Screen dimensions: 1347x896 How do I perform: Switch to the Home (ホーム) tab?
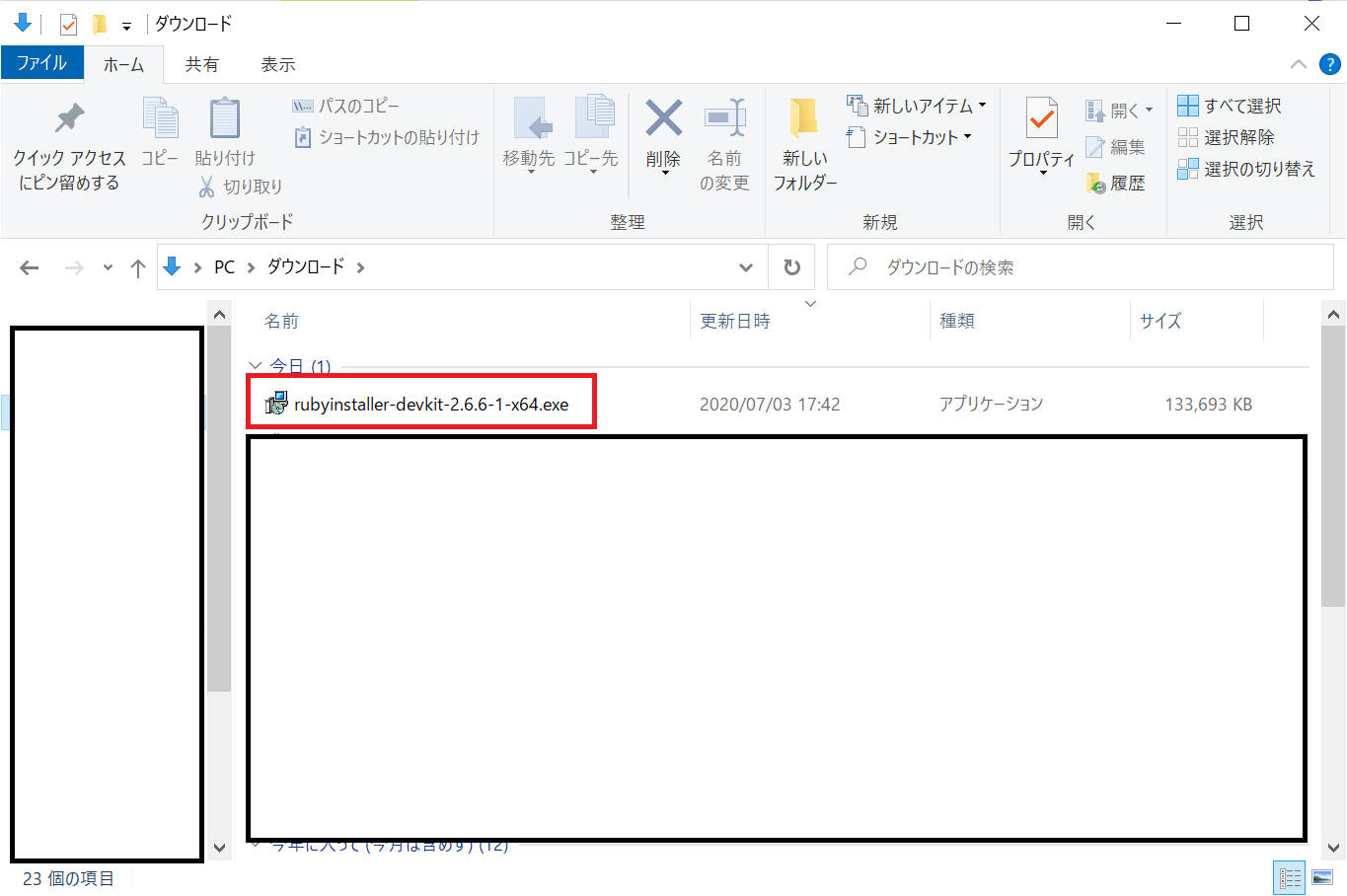(x=123, y=64)
